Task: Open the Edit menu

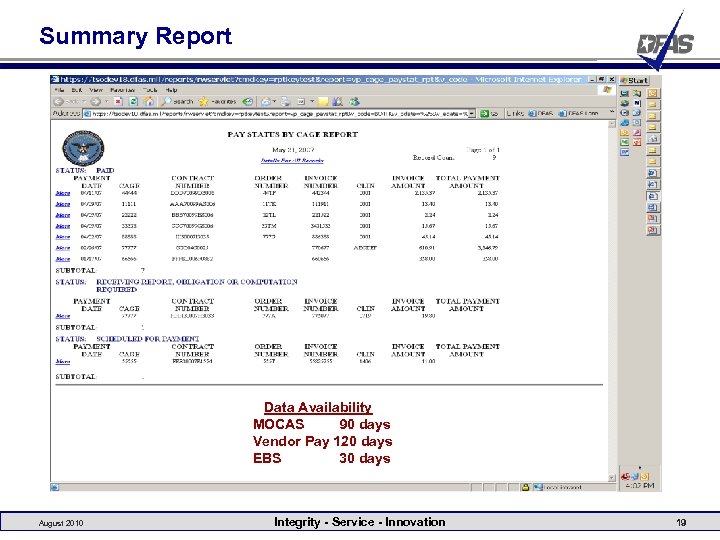Action: click(77, 90)
